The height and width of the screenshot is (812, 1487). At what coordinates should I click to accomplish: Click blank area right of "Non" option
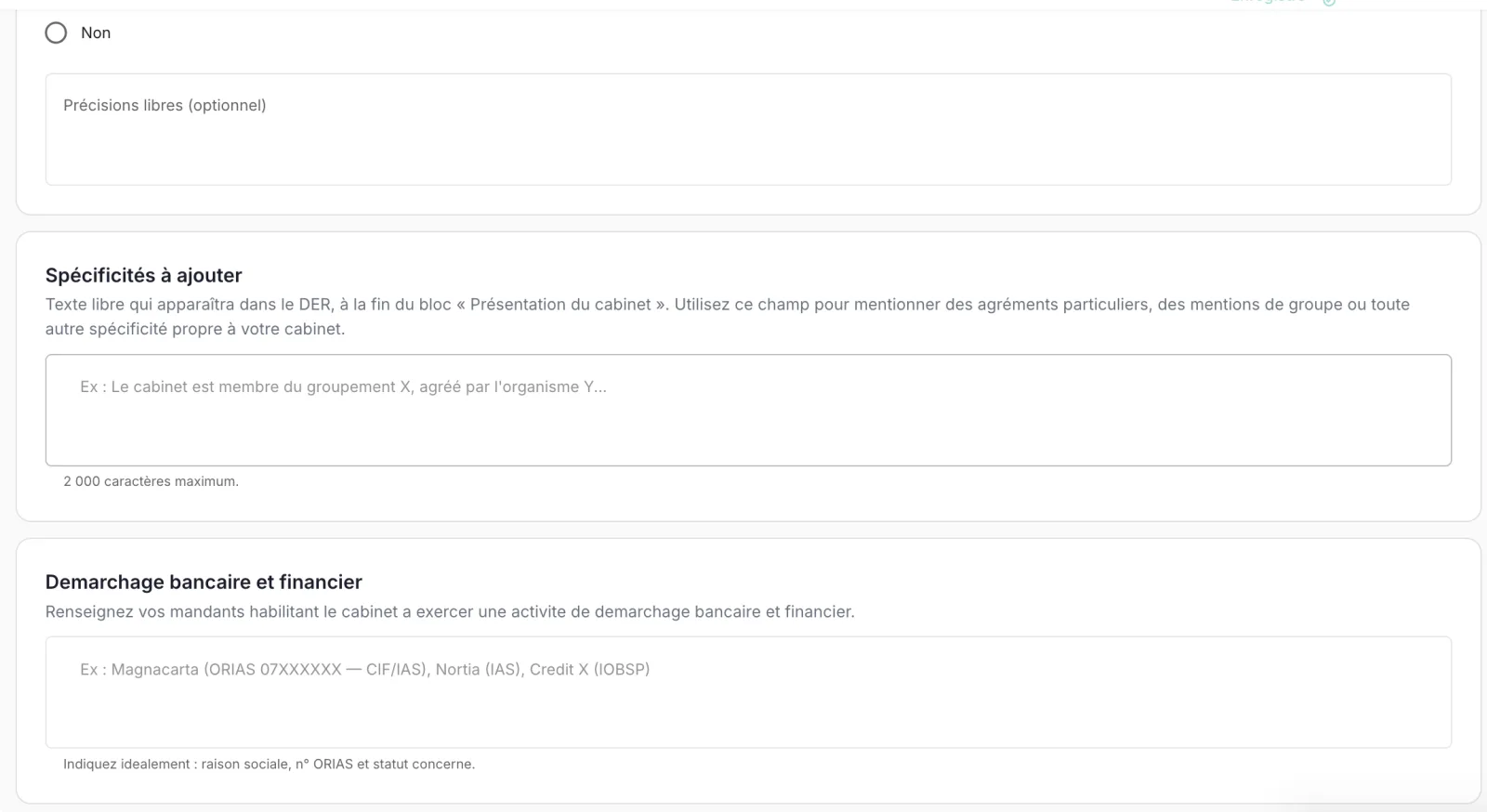click(x=743, y=33)
